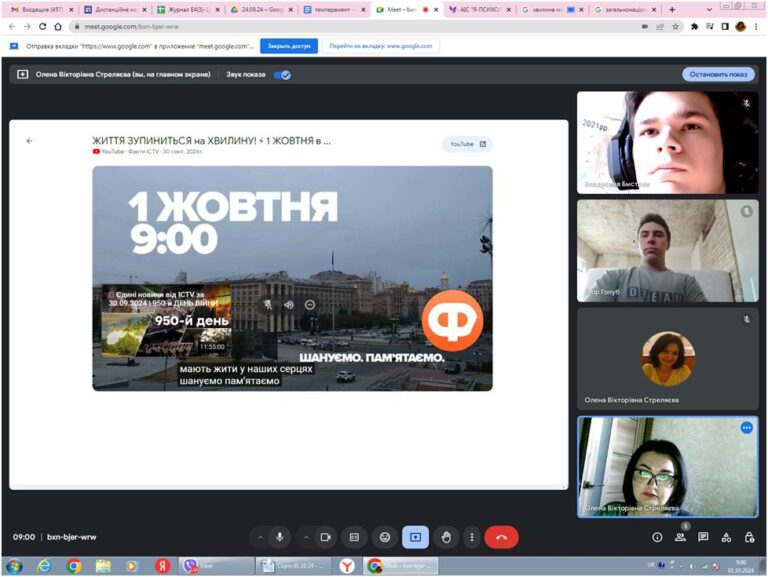
Task: Click minus circle icon overlay on the video
Action: tap(310, 305)
